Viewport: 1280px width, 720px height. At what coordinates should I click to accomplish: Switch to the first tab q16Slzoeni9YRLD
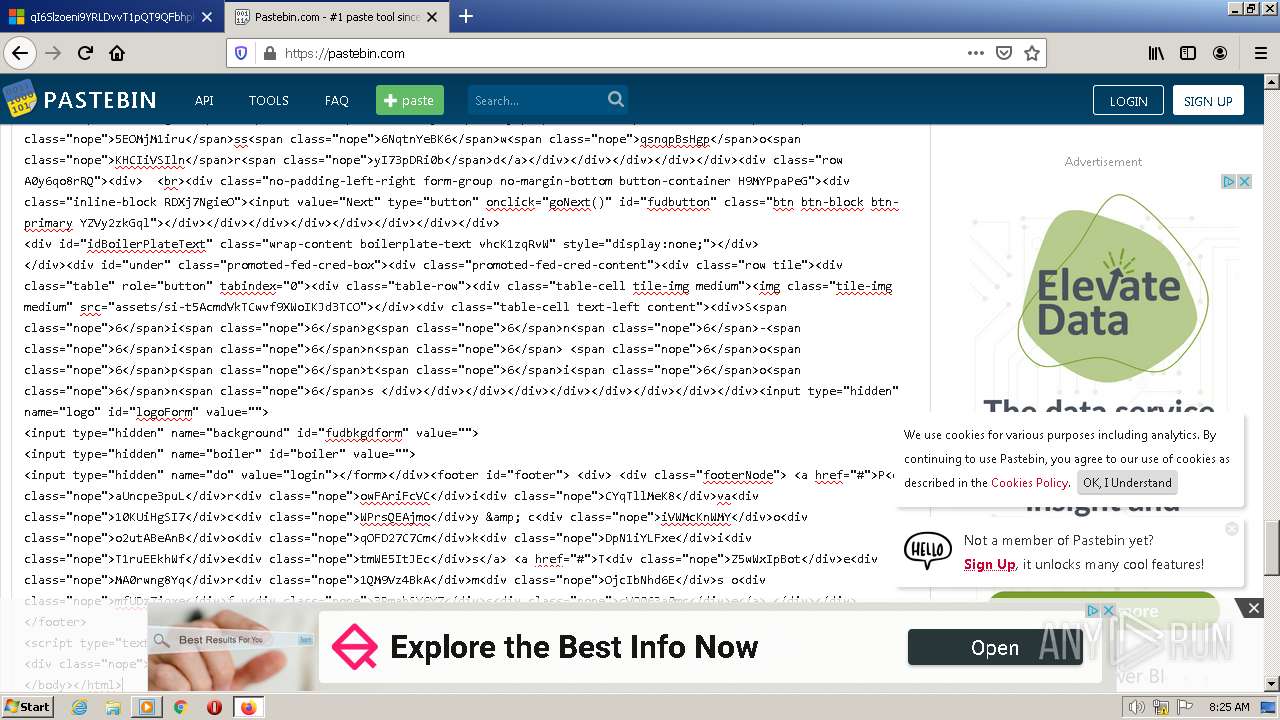(110, 17)
